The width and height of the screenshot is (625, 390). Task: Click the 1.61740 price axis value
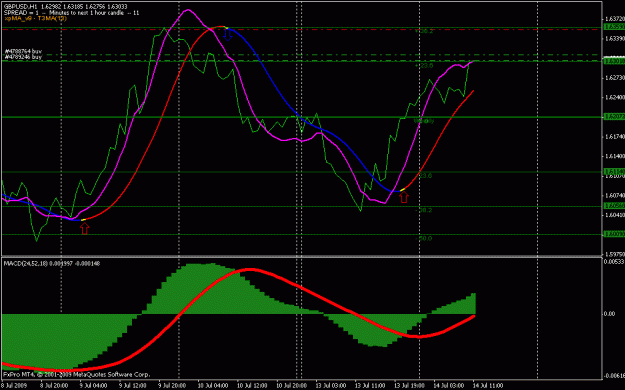click(614, 137)
